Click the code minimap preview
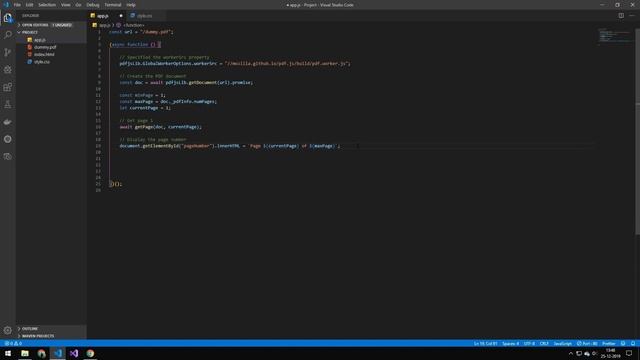The width and height of the screenshot is (640, 360). coord(615,36)
